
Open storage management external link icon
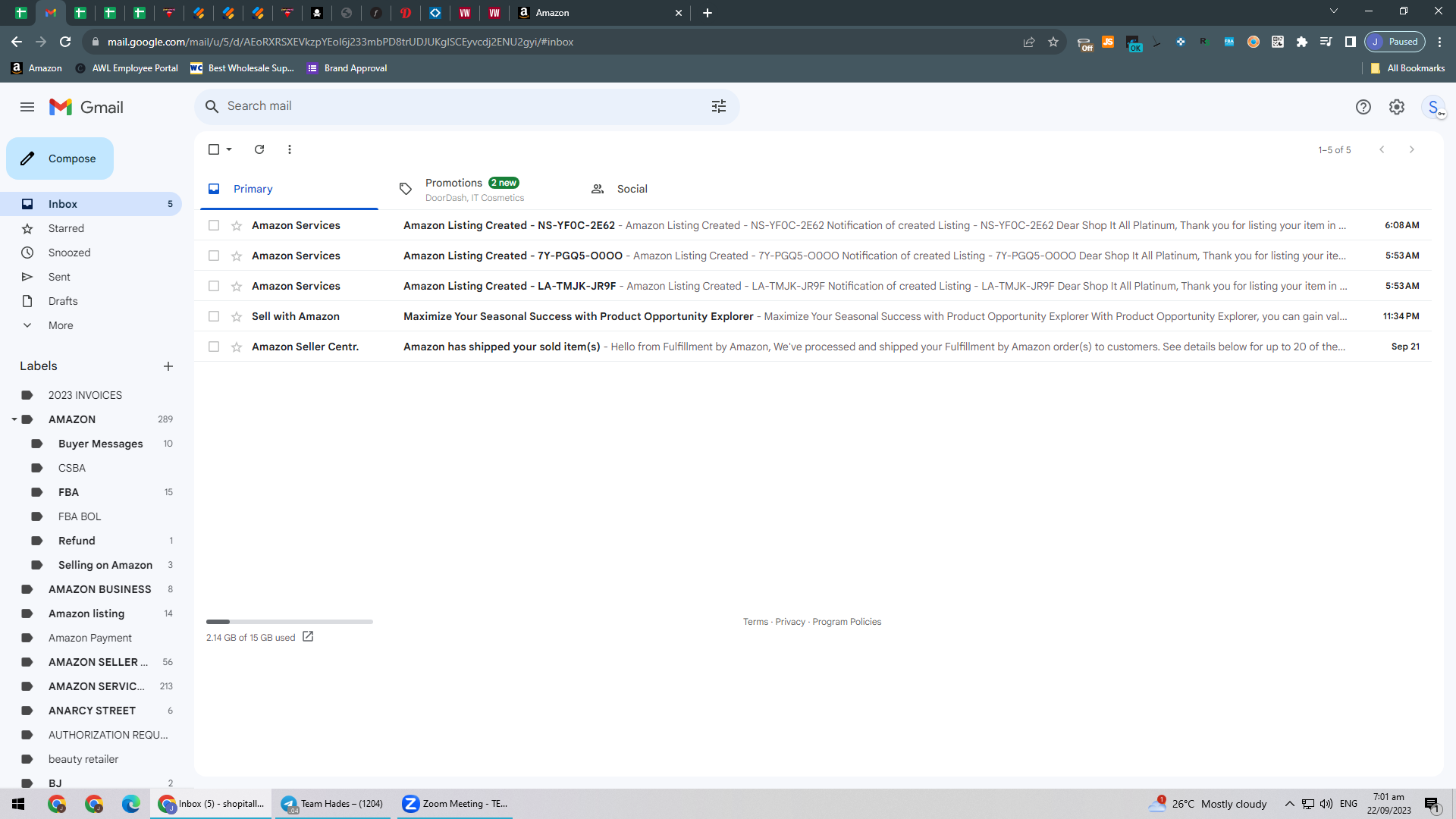point(308,637)
